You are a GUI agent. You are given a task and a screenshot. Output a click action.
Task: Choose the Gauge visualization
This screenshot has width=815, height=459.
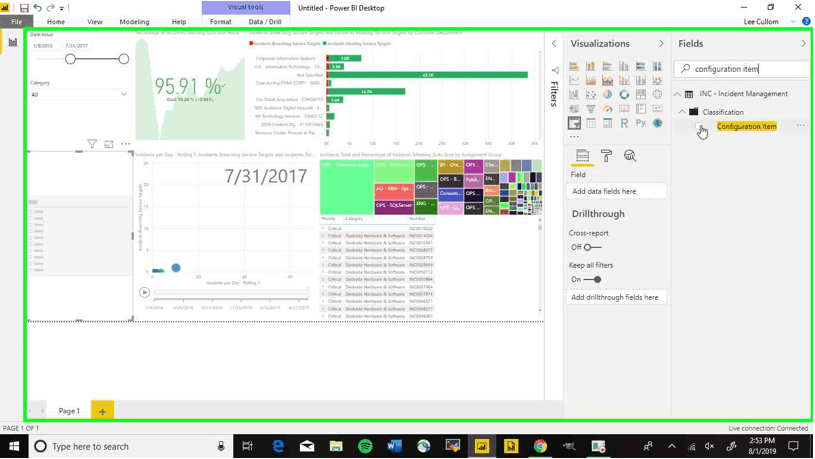tap(607, 109)
